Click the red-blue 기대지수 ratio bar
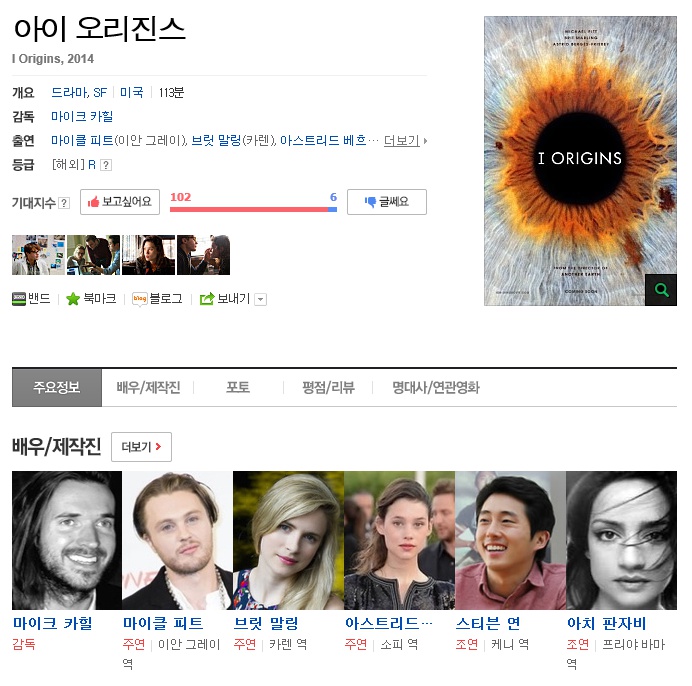This screenshot has width=692, height=686. pyautogui.click(x=253, y=209)
